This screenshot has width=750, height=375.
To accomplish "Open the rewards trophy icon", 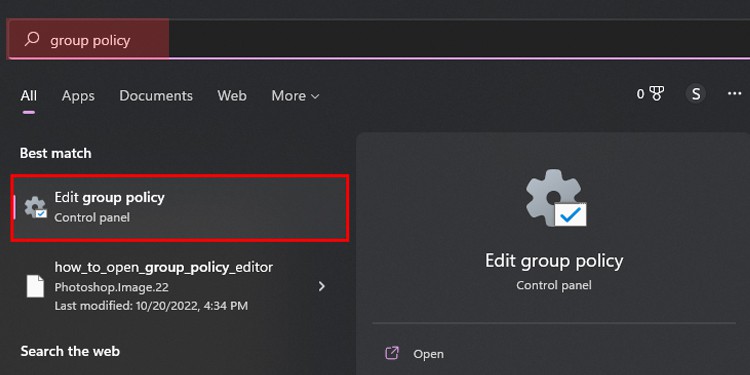I will tap(657, 94).
